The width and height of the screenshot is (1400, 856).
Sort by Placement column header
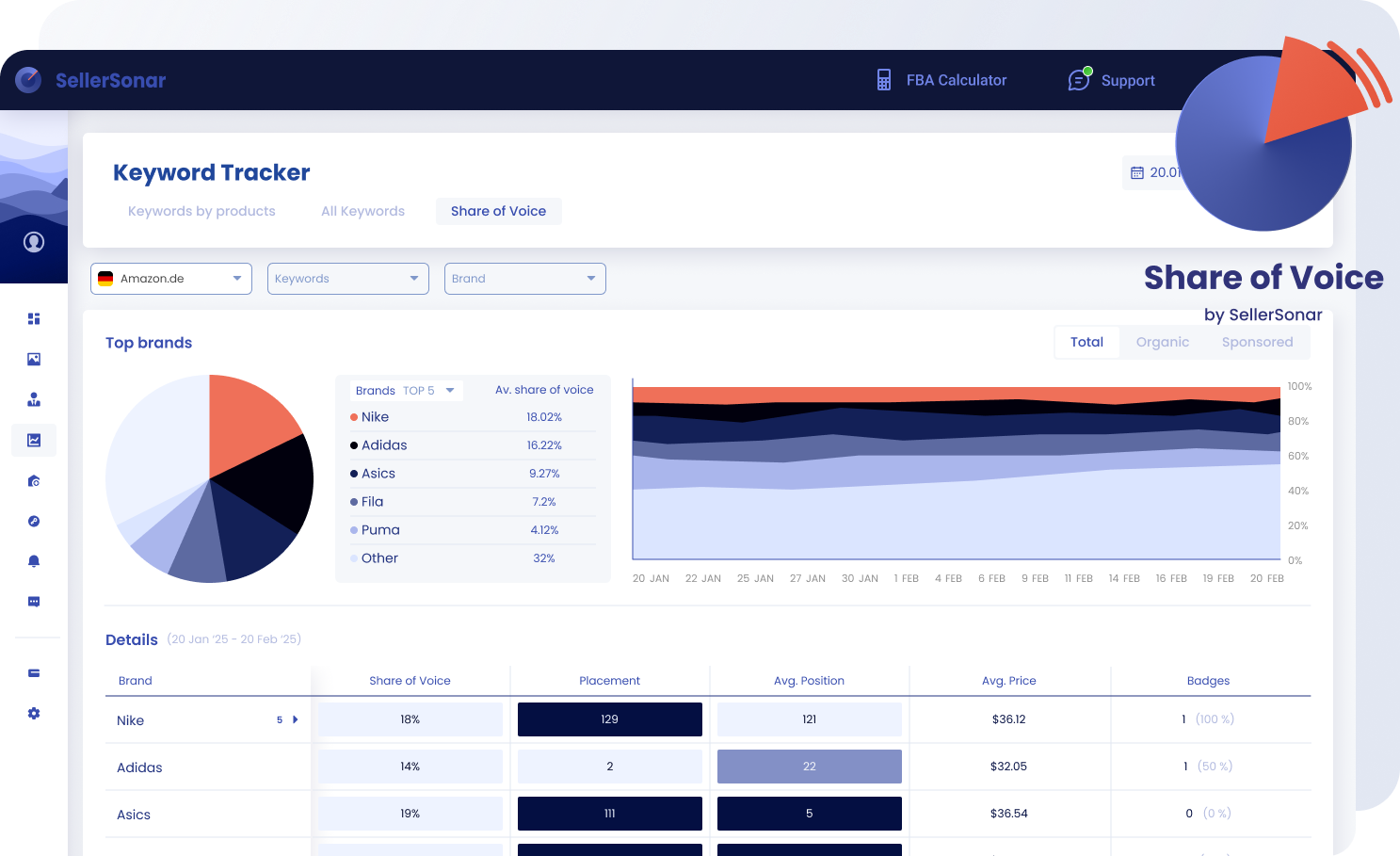click(x=609, y=681)
